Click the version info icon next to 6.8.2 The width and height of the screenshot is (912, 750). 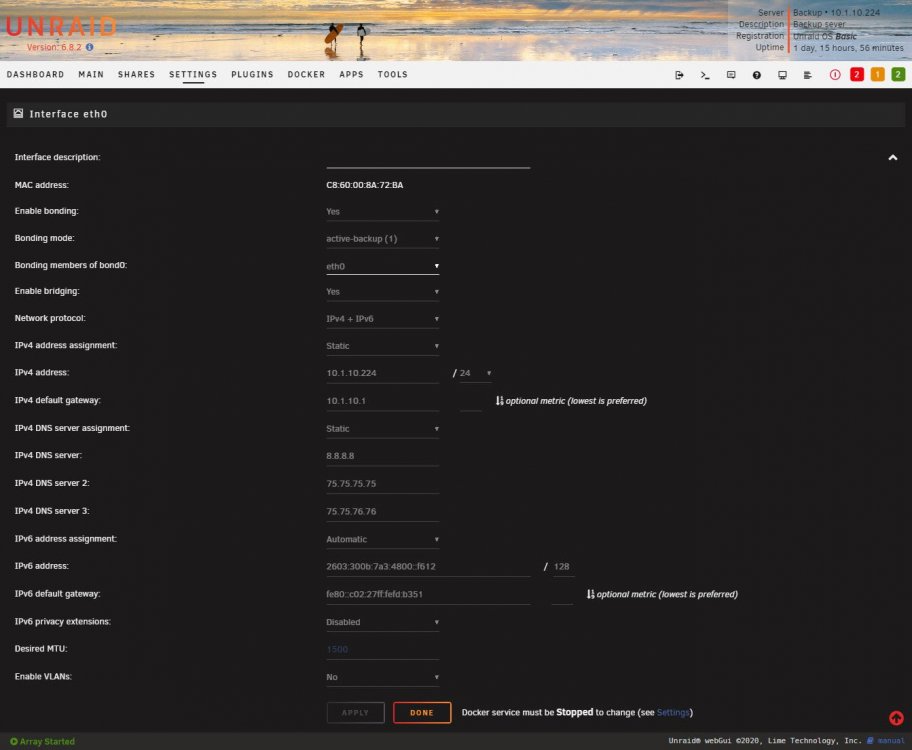pos(90,47)
